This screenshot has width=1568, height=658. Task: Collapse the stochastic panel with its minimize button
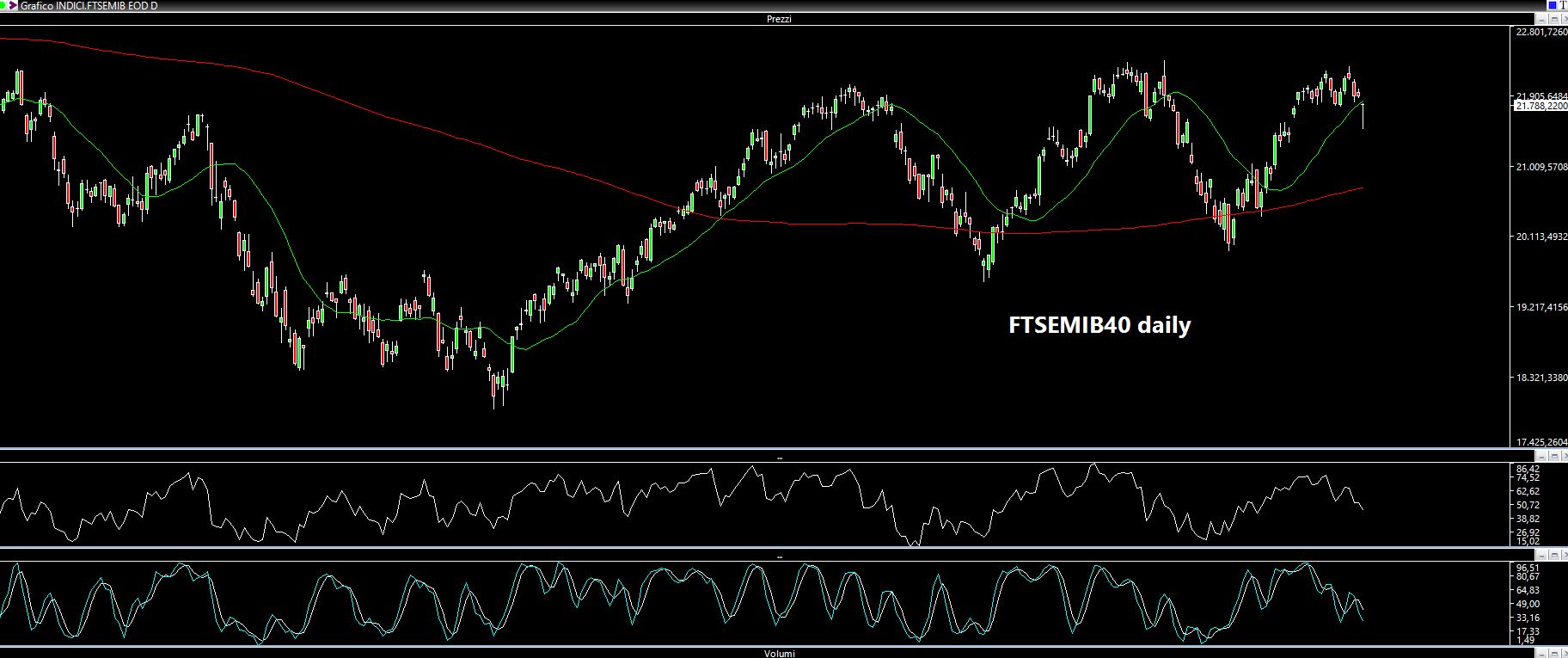tap(1544, 555)
